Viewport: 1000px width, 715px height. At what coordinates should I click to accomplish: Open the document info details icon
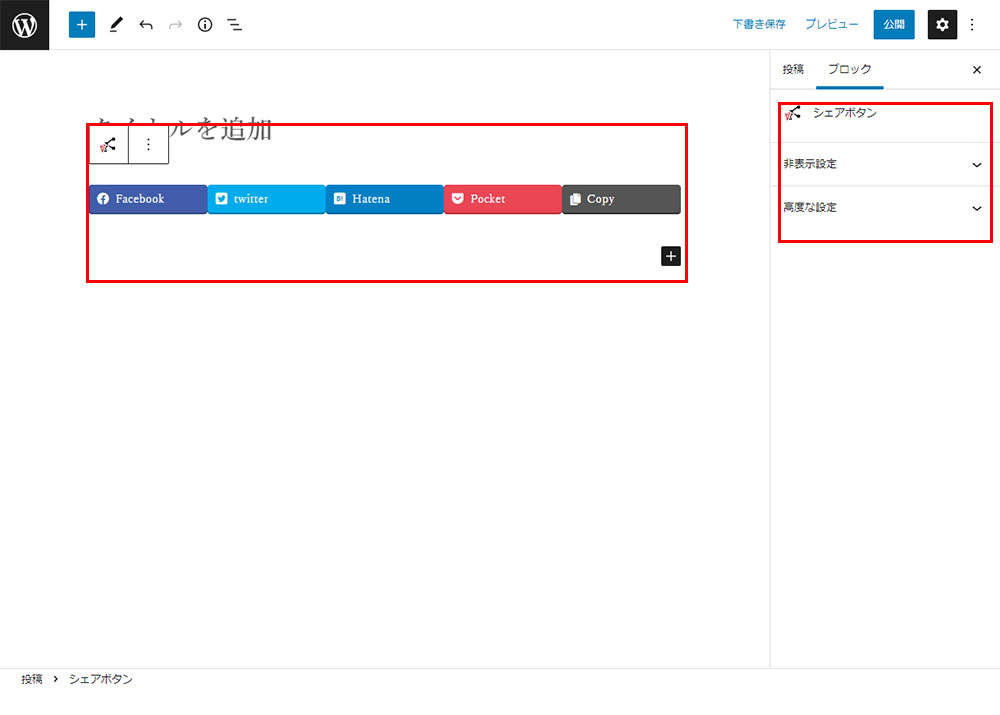205,25
